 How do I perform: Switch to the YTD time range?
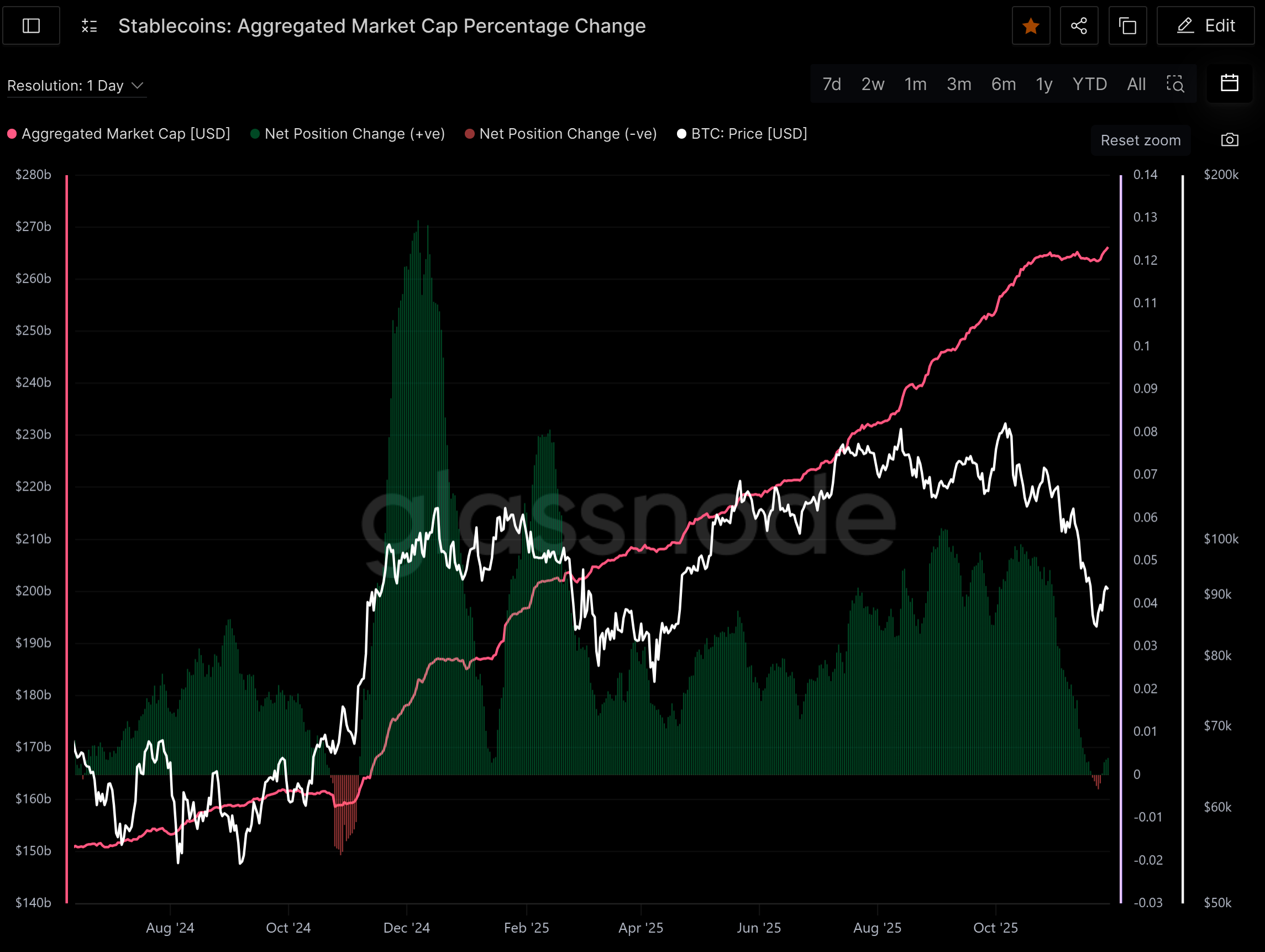pos(1089,84)
